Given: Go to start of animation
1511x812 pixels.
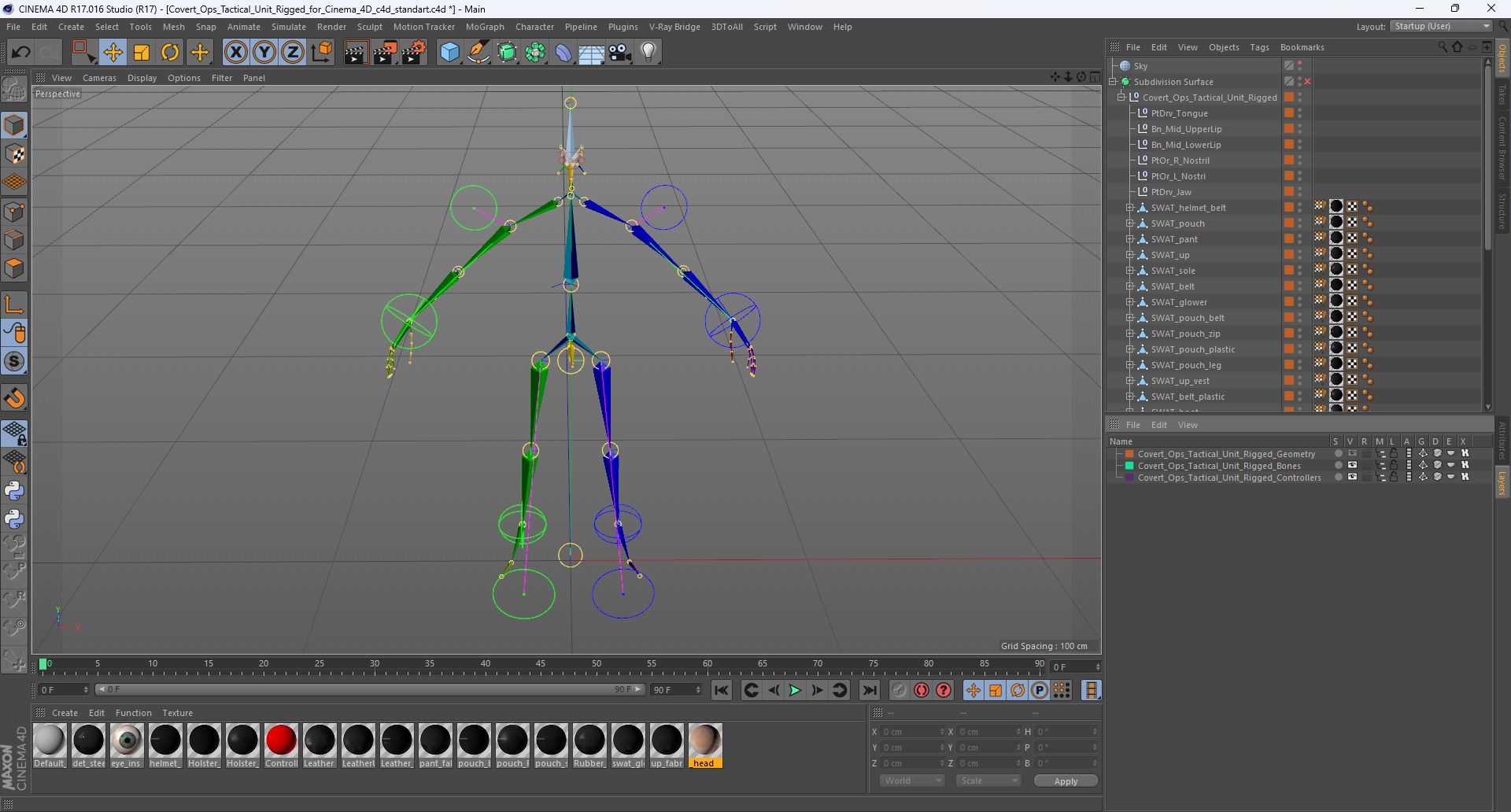Looking at the screenshot, I should point(721,690).
